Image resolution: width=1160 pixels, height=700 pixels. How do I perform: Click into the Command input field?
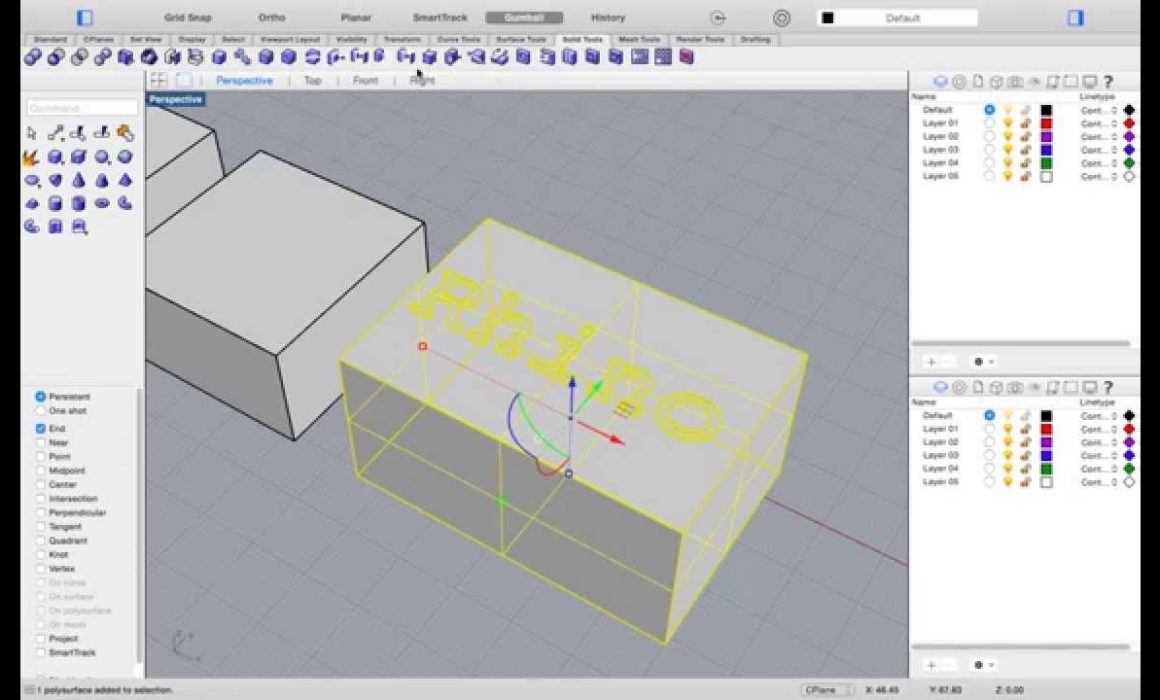click(81, 108)
